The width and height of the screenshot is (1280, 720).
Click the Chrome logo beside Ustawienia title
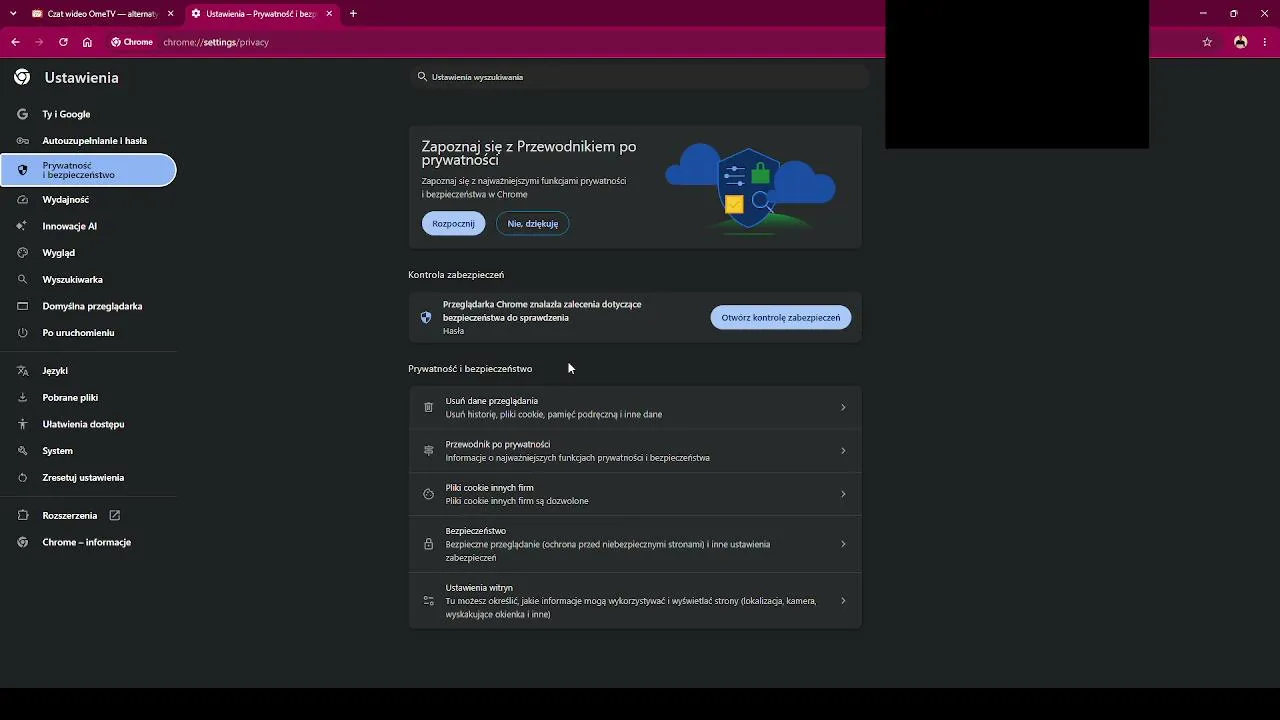pyautogui.click(x=22, y=77)
